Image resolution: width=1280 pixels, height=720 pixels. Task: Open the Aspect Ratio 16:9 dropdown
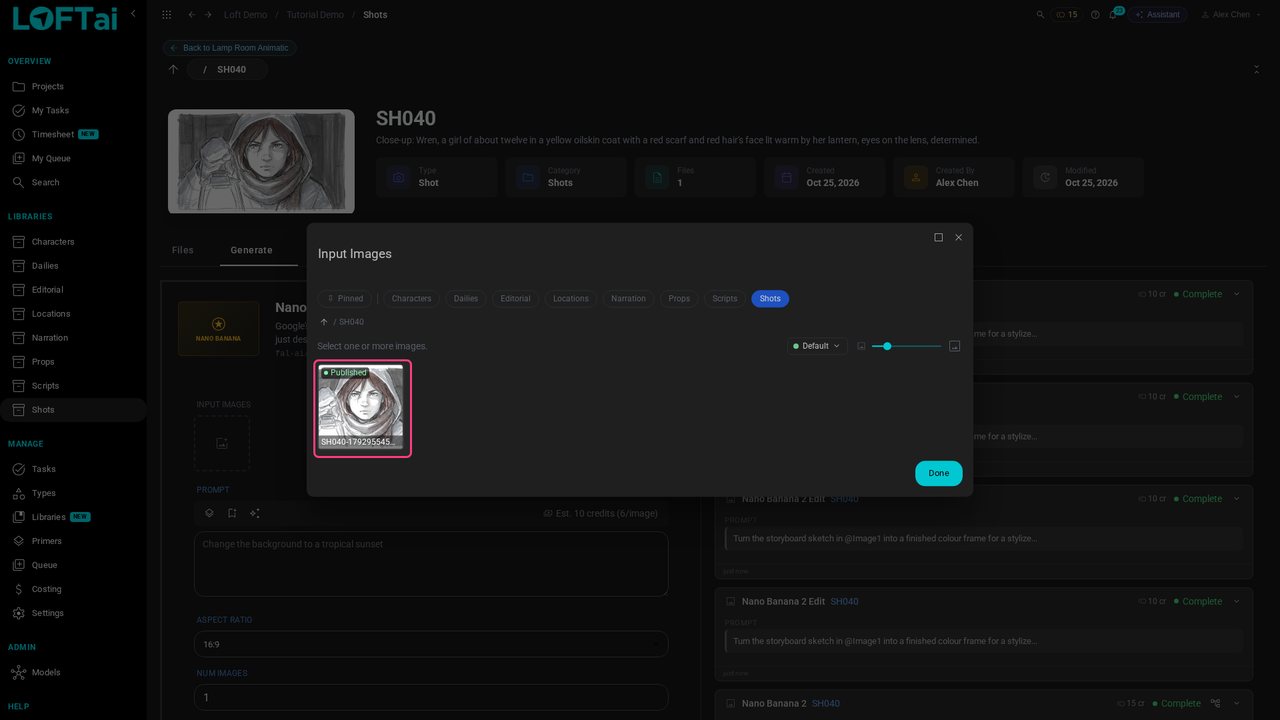point(431,644)
